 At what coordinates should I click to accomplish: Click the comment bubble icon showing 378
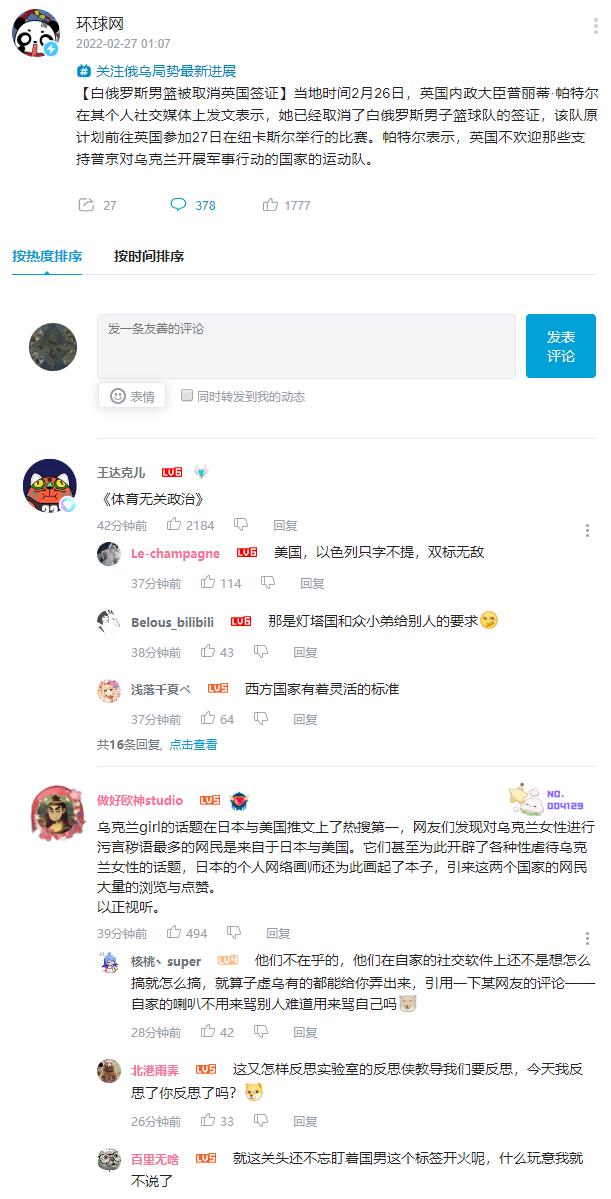coord(178,204)
